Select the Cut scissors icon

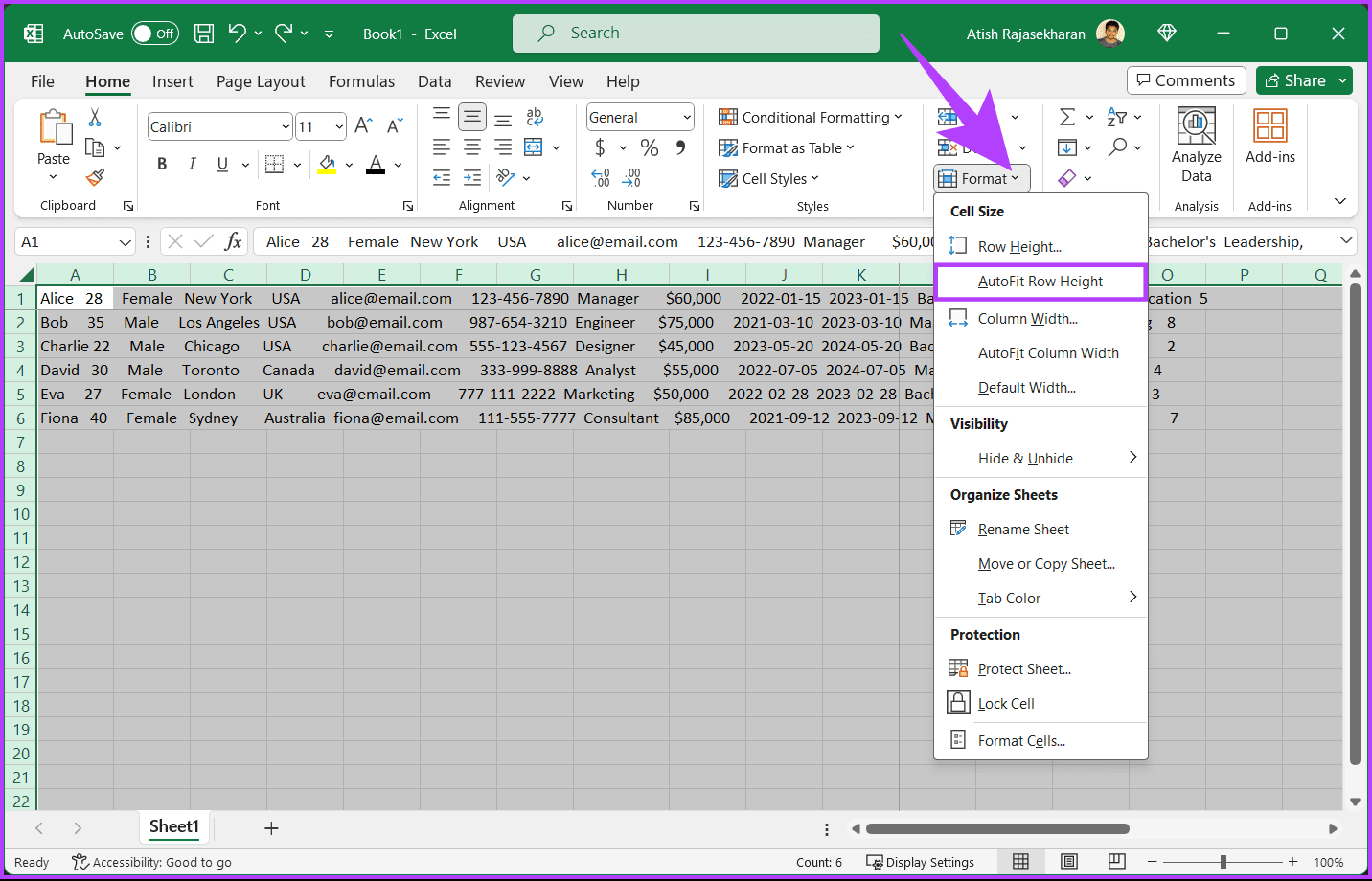[96, 117]
